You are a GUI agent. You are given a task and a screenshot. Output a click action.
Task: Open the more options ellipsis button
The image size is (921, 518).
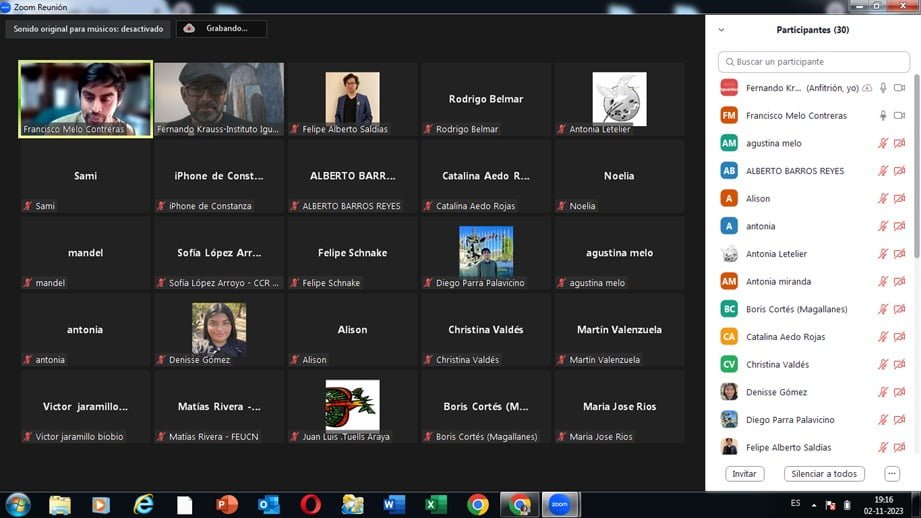892,474
